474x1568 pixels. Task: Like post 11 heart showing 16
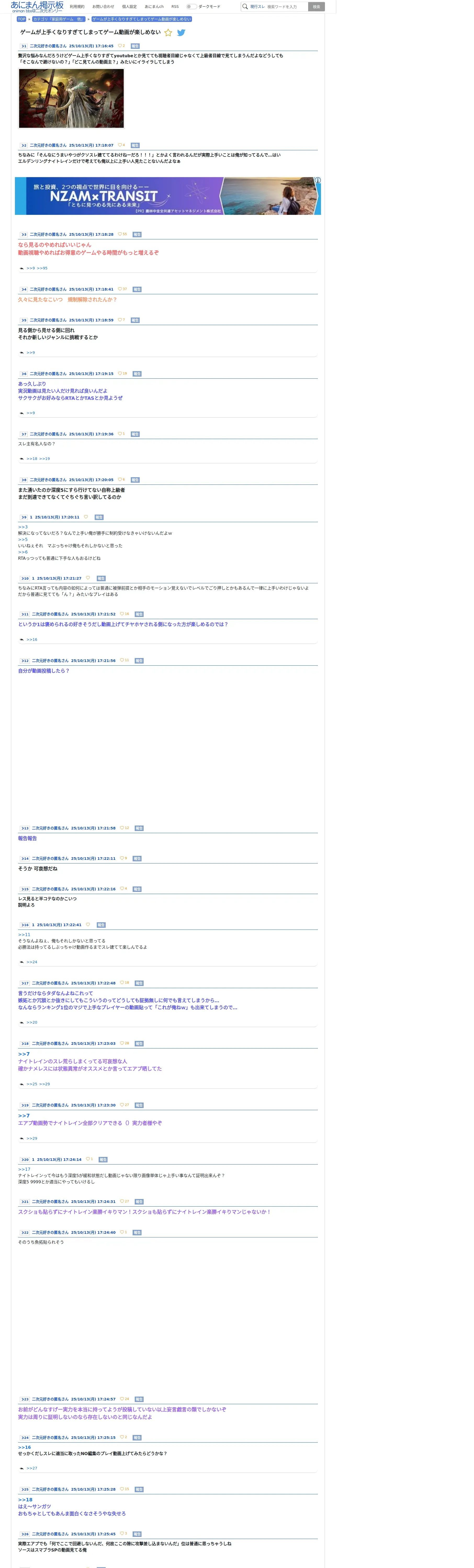pyautogui.click(x=122, y=614)
